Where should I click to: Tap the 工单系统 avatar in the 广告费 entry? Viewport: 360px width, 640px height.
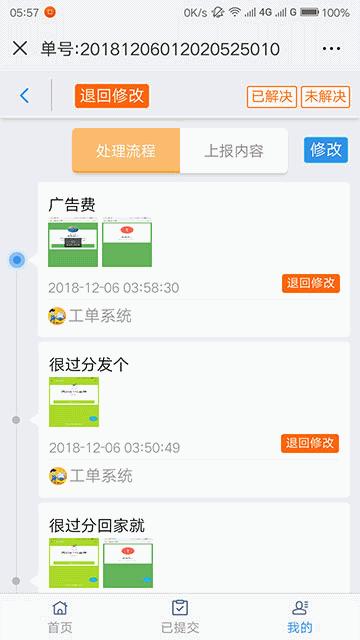tap(57, 316)
